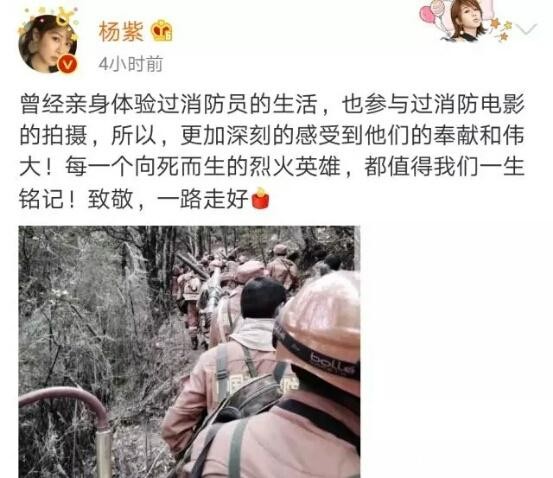Click the gold crown membership badge

pos(162,31)
